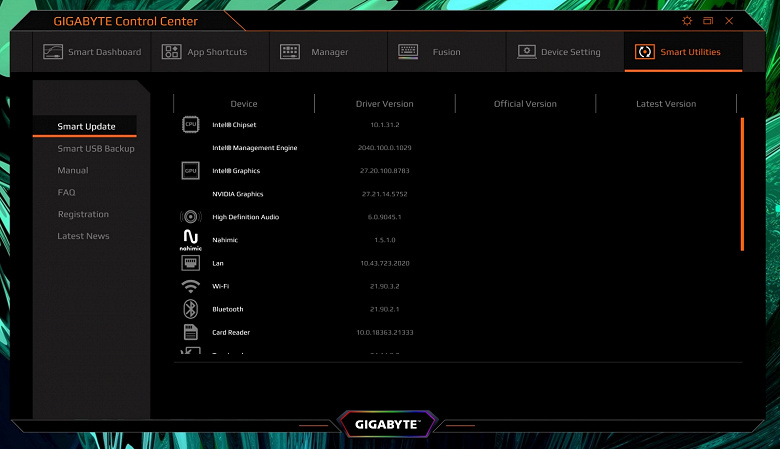Click the Latest Version column header

666,104
